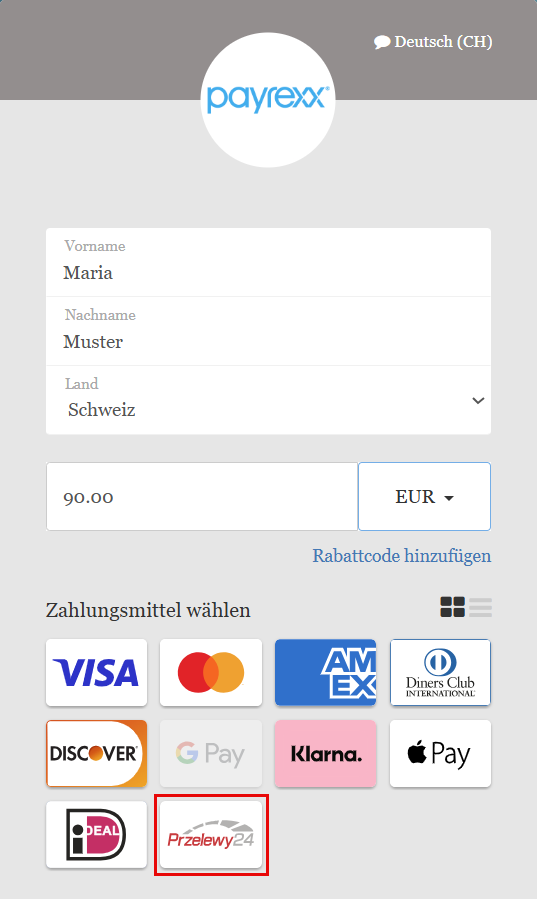Screen dimensions: 537x899
Task: Focus the Vorname input field
Action: [x=268, y=263]
